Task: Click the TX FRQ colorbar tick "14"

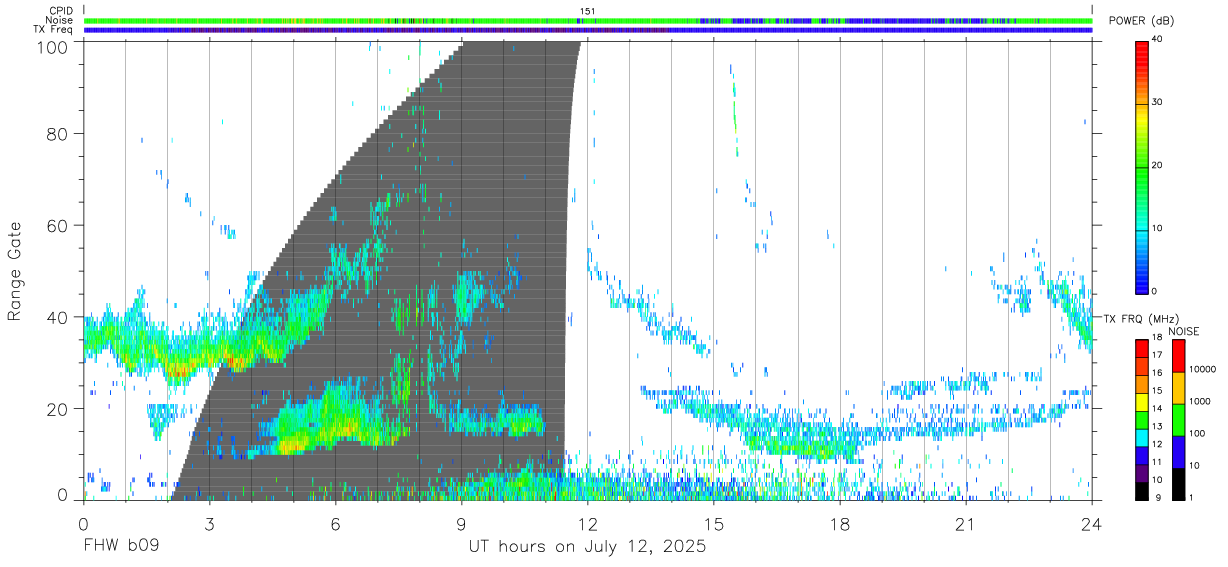Action: coord(1157,408)
